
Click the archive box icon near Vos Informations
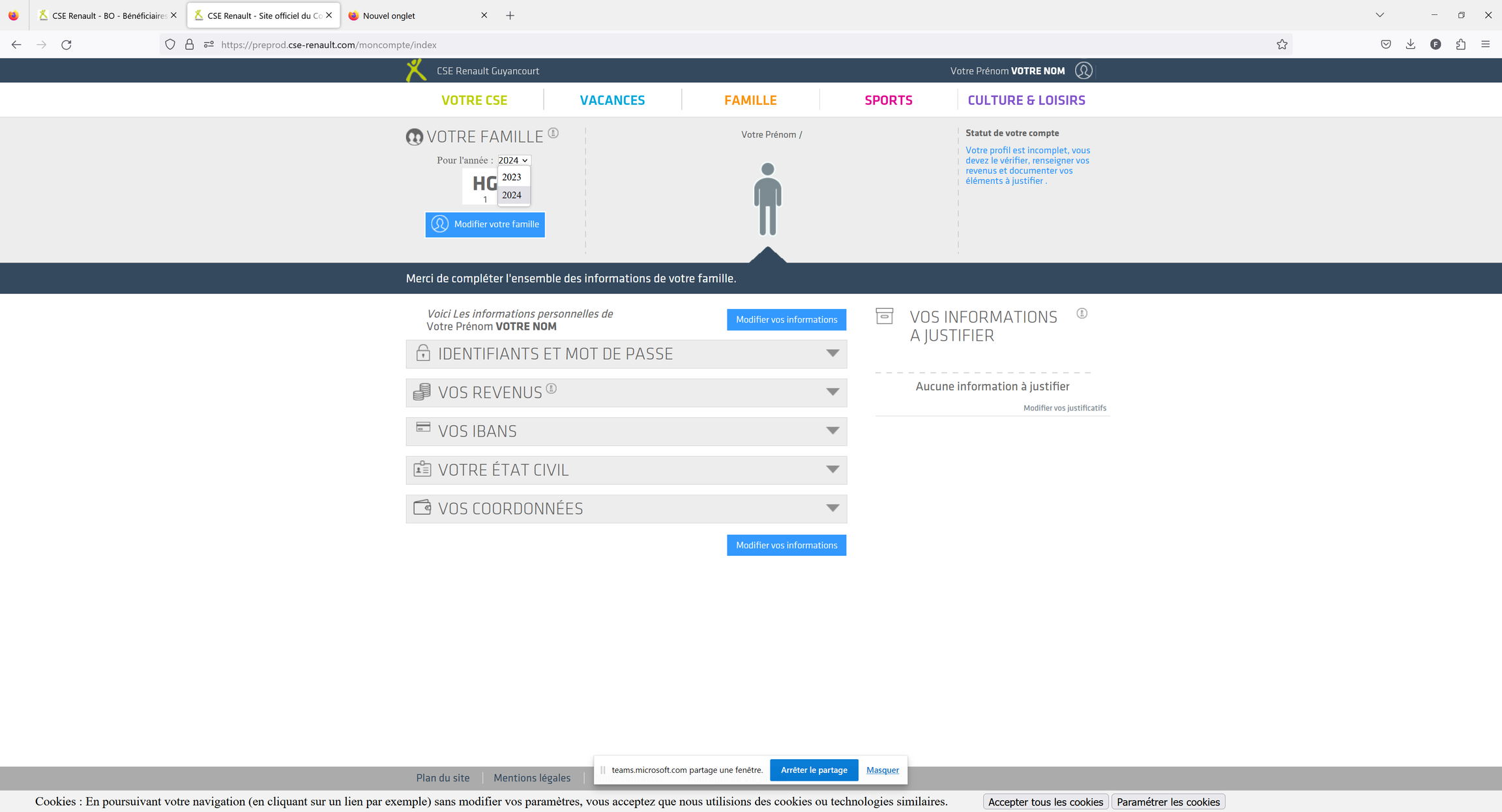[885, 316]
